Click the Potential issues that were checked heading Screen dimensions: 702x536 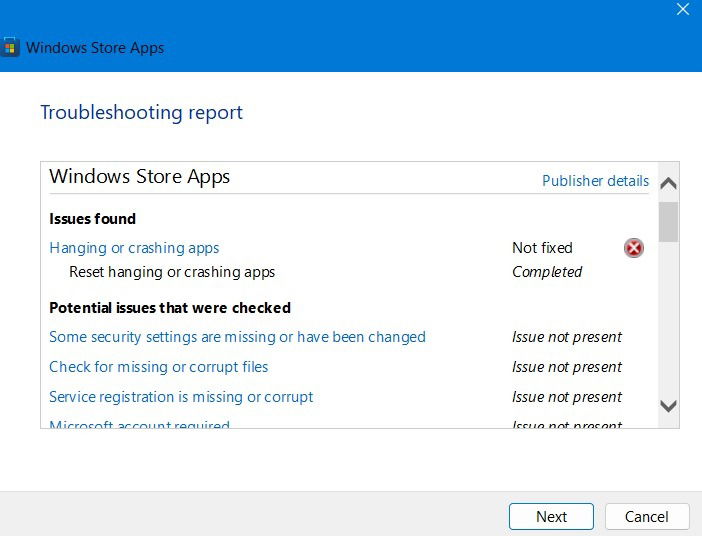coord(170,308)
